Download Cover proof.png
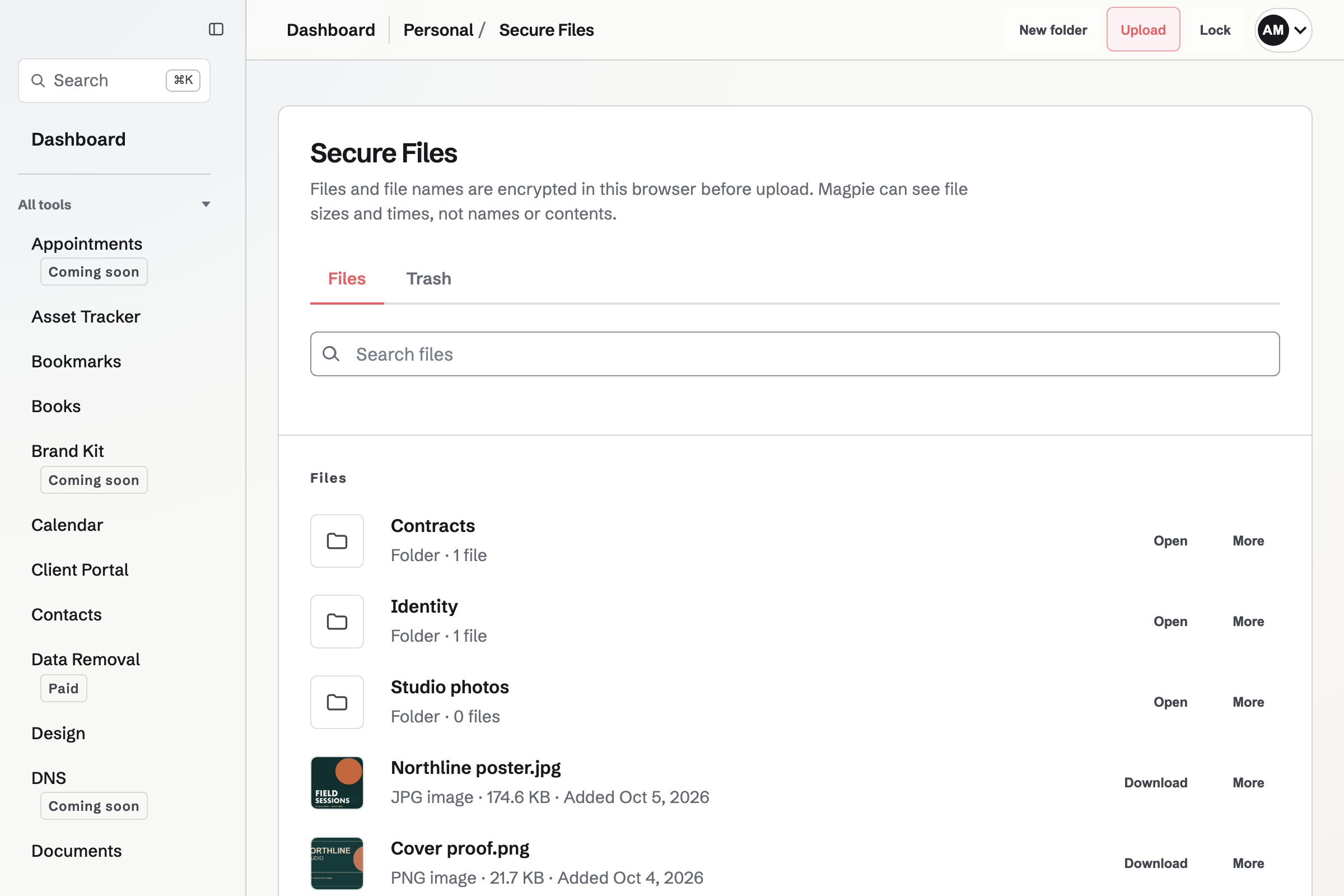 pyautogui.click(x=1155, y=863)
